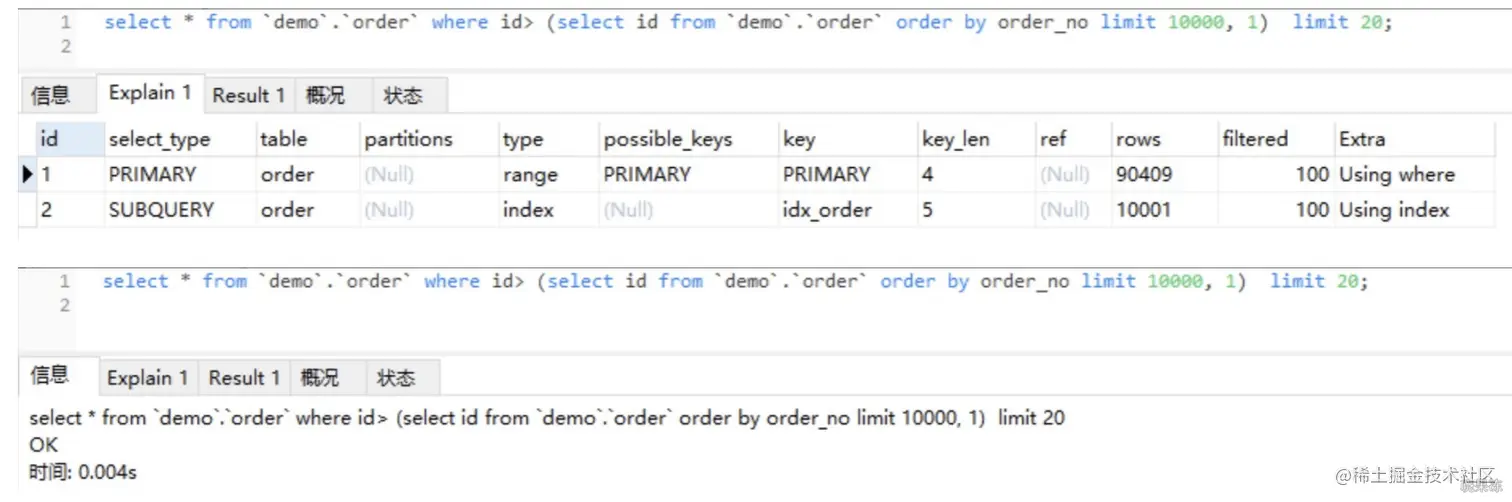Switch to Result 1 tab in upper panel
This screenshot has height=502, width=1512.
coord(249,96)
